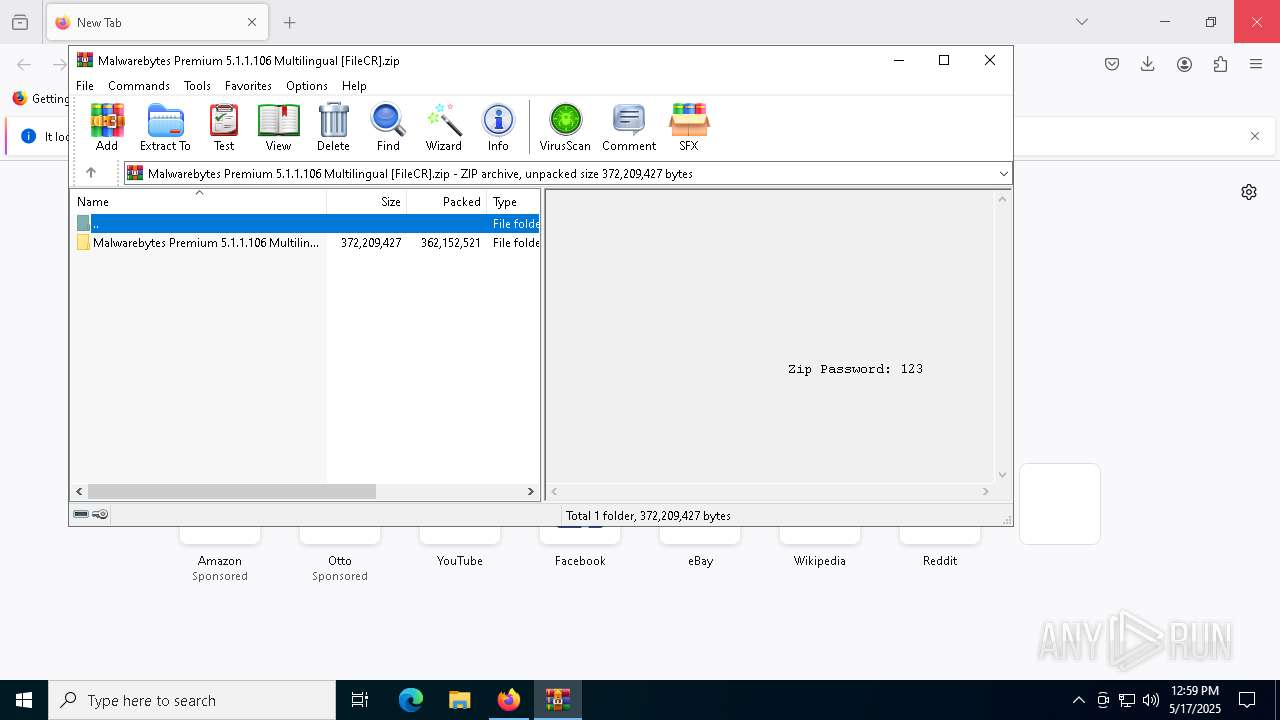Click the Add toolbar icon in WinRAR
Screen dimensions: 1280x720
click(107, 127)
